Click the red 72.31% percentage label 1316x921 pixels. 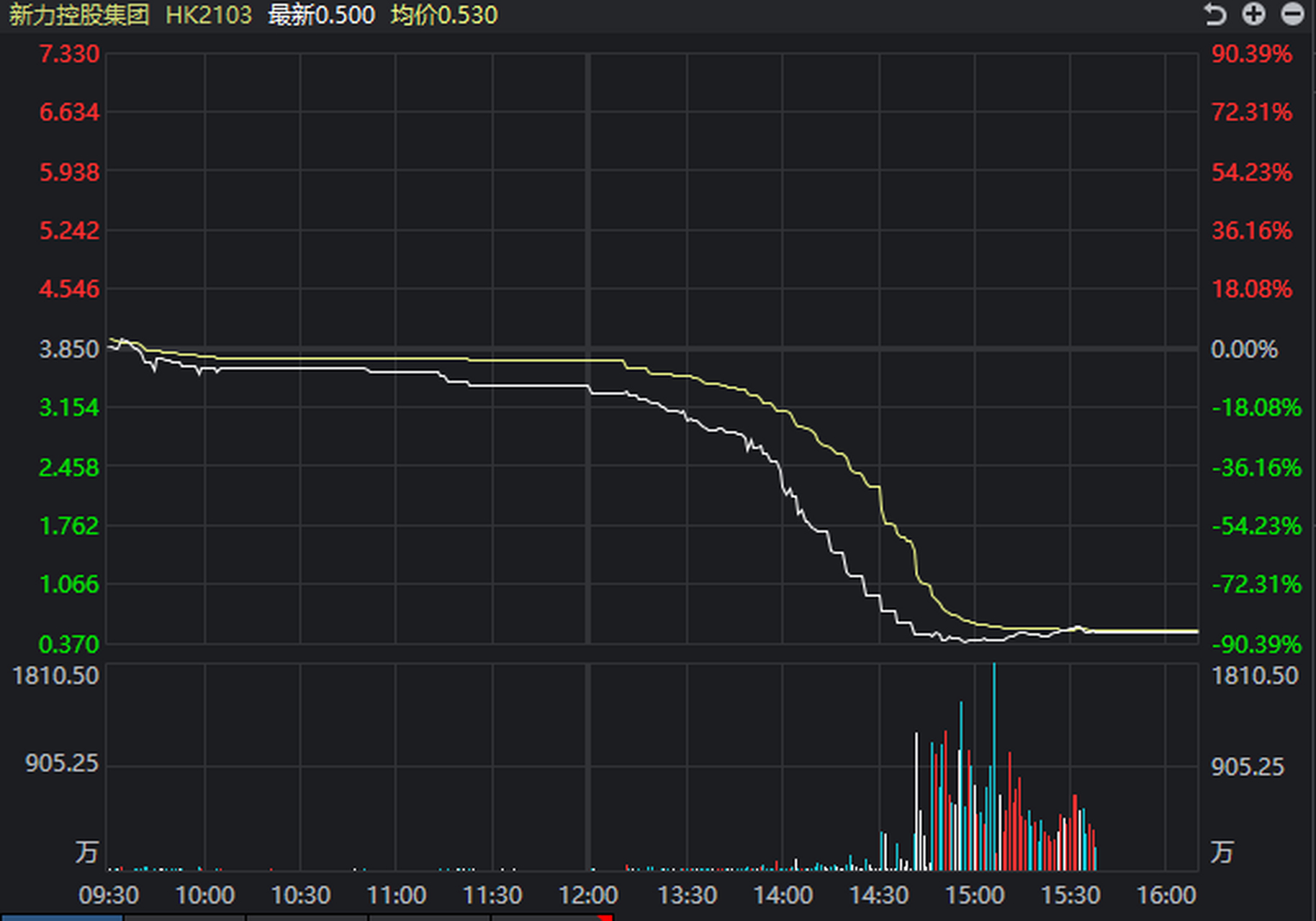coord(1252,112)
